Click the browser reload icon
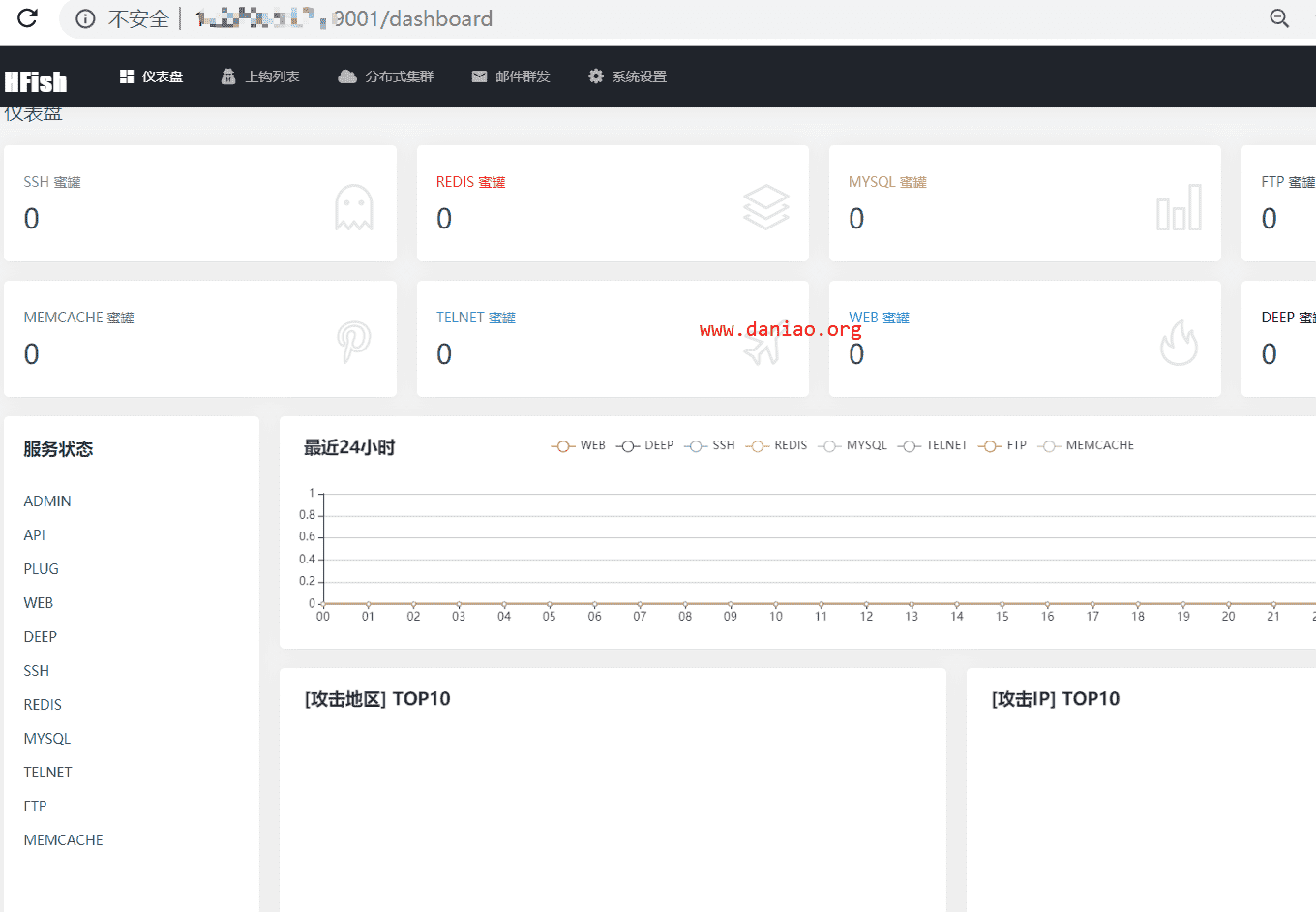Screen dimensions: 1316x912 tap(27, 17)
